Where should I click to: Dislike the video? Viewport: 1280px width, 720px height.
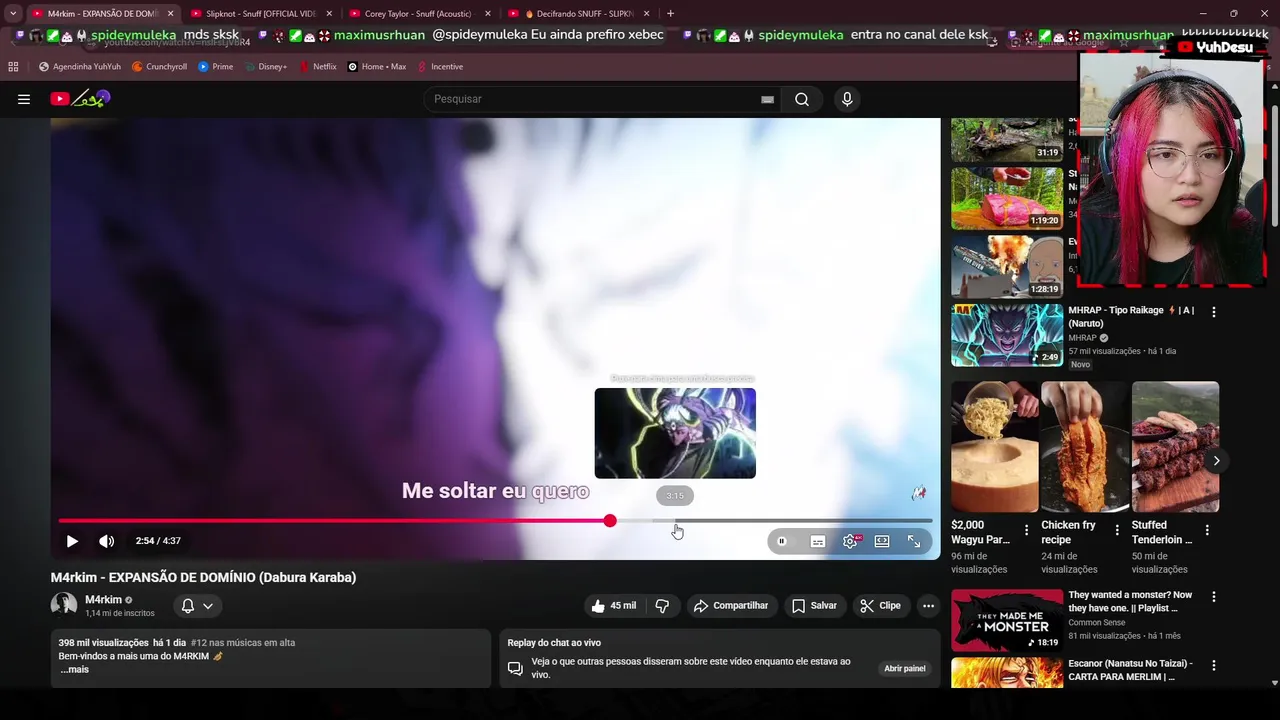(x=662, y=606)
